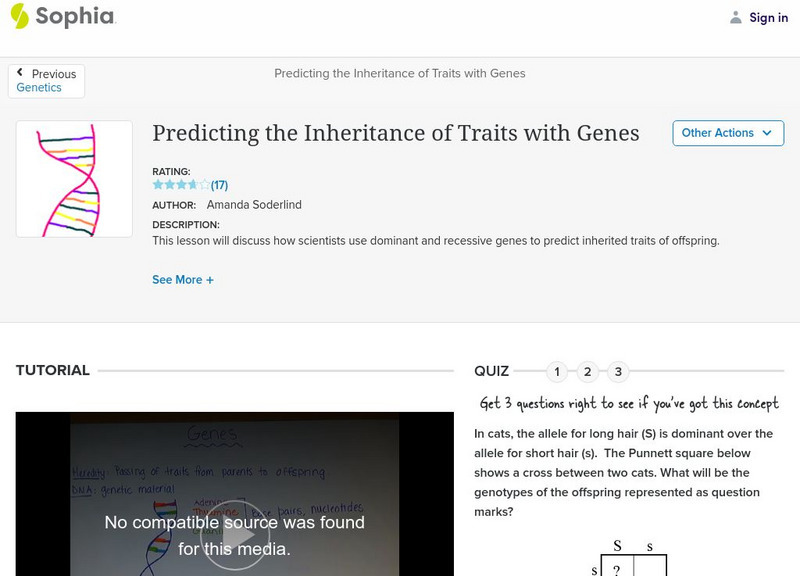Go to quiz question 3
800x576 pixels.
point(618,372)
